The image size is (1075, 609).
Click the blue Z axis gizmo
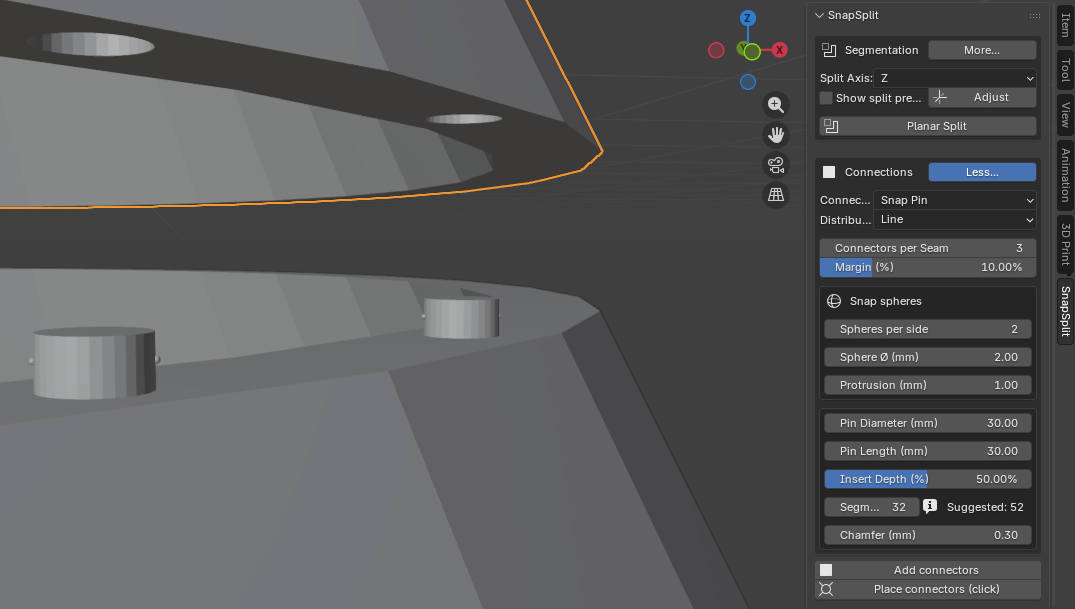[x=747, y=19]
